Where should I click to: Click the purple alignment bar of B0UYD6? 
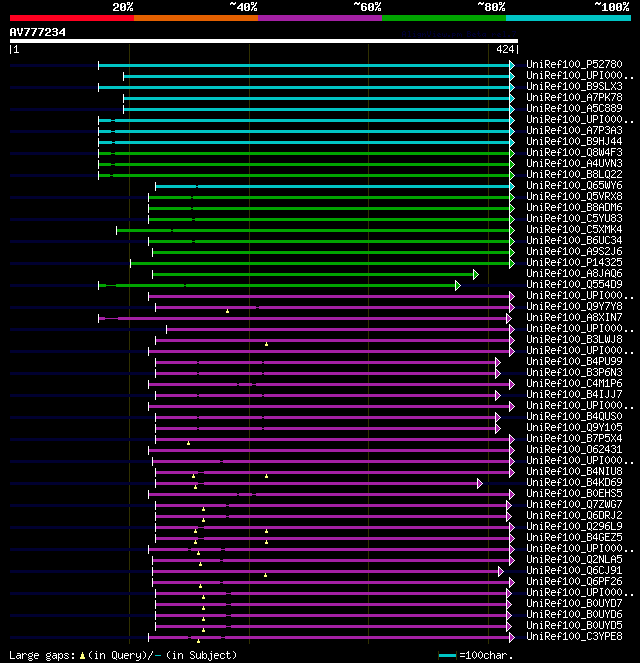click(331, 615)
